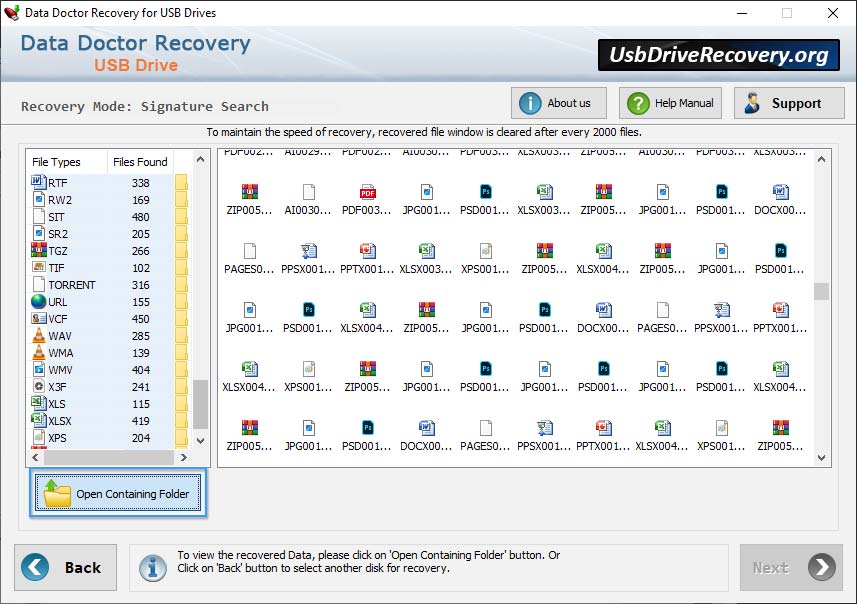857x604 pixels.
Task: Click file types horizontal scroll right arrow
Action: click(x=184, y=457)
